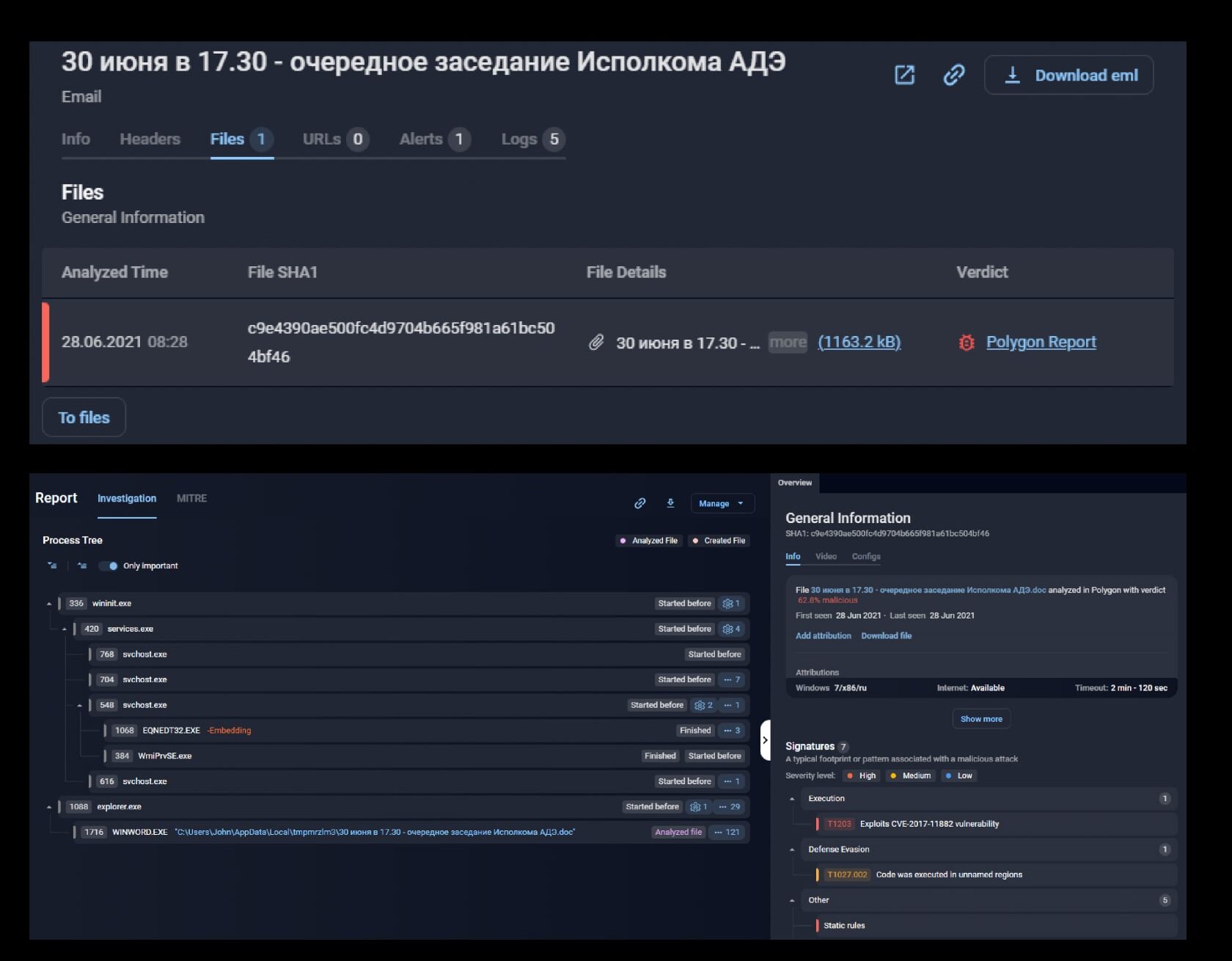Click the red malware icon next to Polygon Report
The width and height of the screenshot is (1232, 961).
coord(966,342)
